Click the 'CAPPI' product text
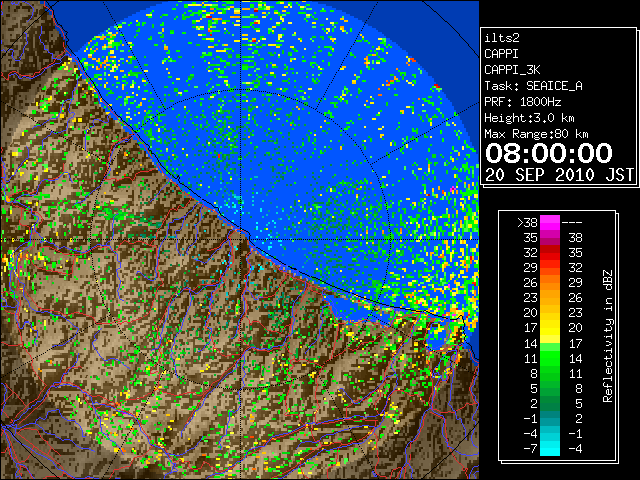The height and width of the screenshot is (480, 640). click(501, 54)
